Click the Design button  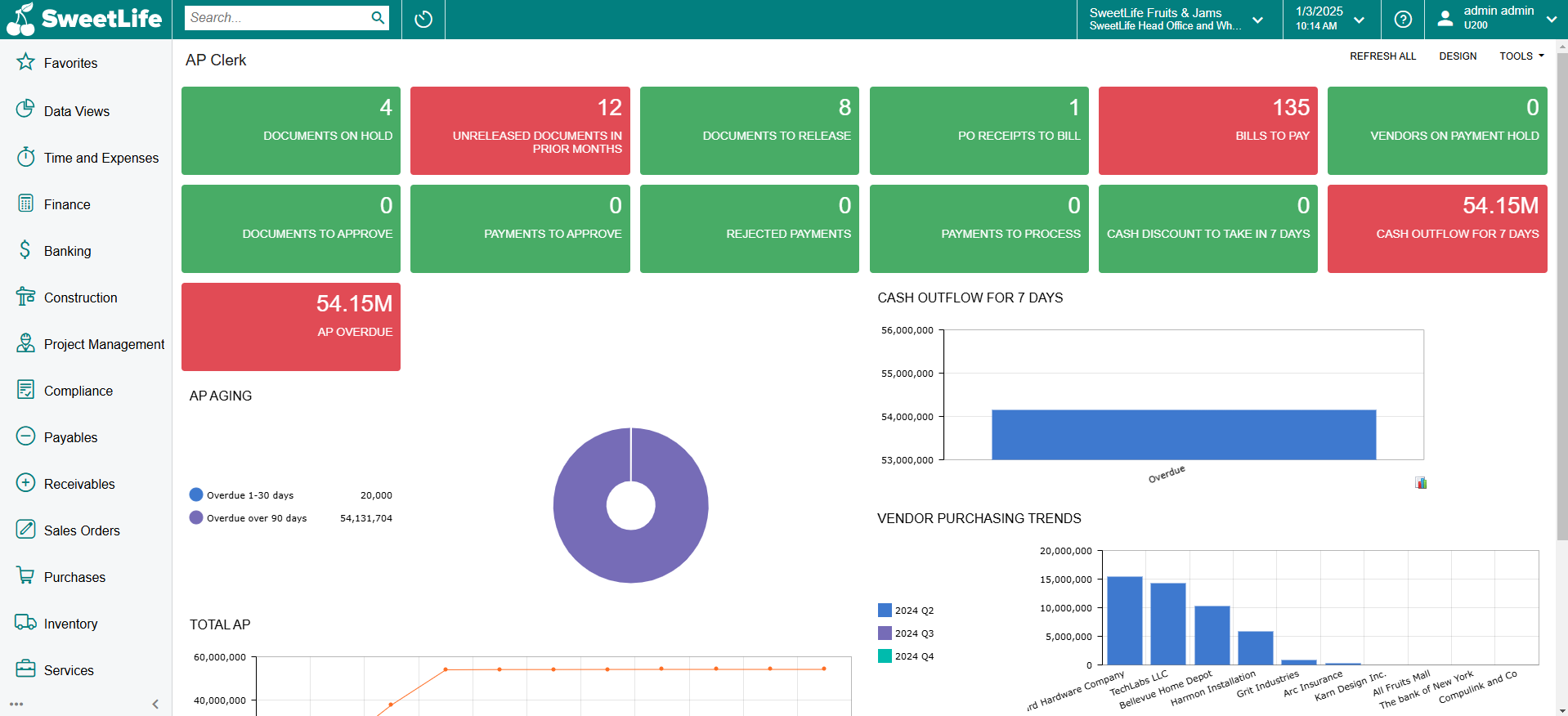pyautogui.click(x=1458, y=56)
